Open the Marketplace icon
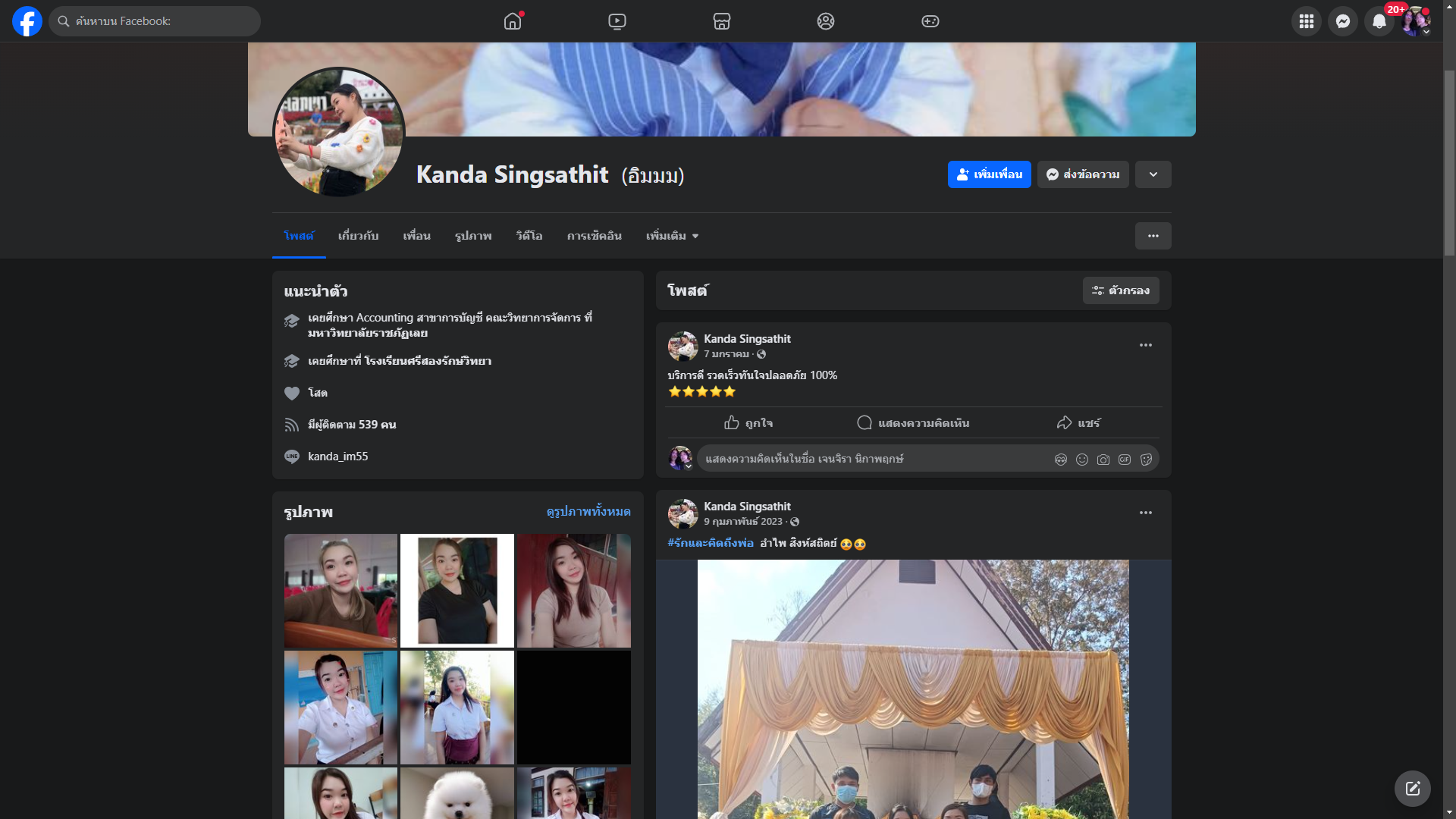1456x819 pixels. [721, 21]
